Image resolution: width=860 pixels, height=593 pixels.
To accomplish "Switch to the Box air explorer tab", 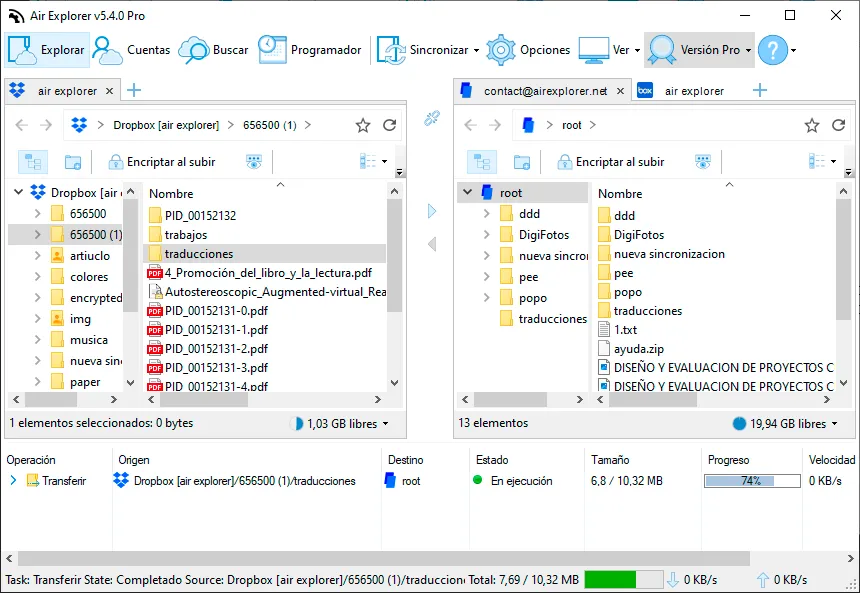I will pyautogui.click(x=683, y=91).
